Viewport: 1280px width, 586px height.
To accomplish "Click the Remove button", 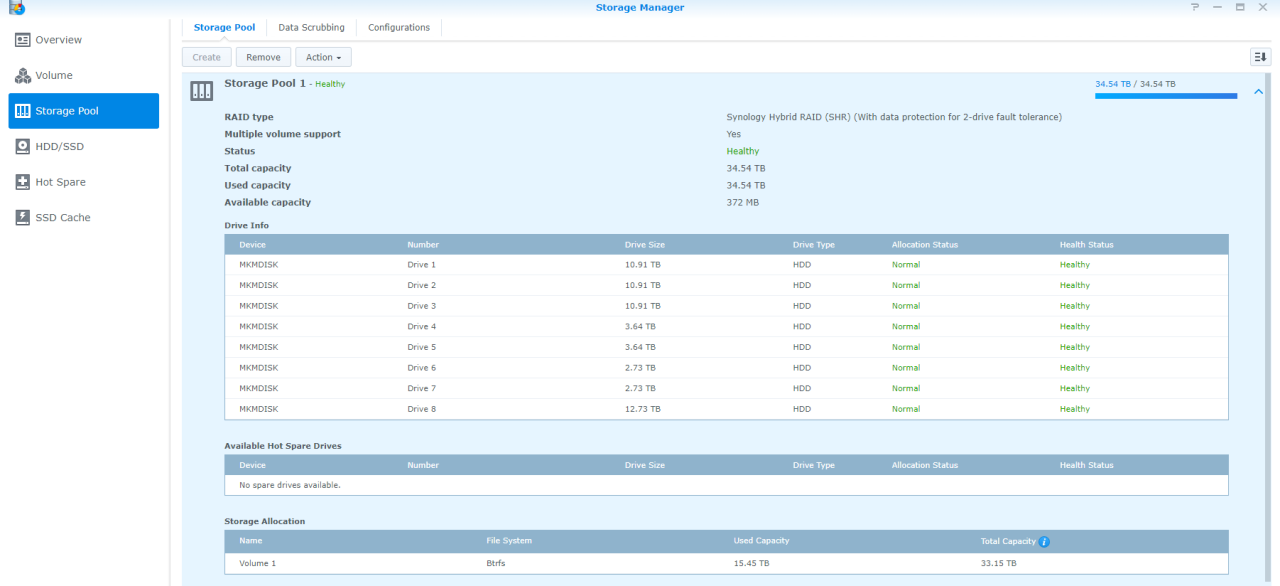I will 263,57.
